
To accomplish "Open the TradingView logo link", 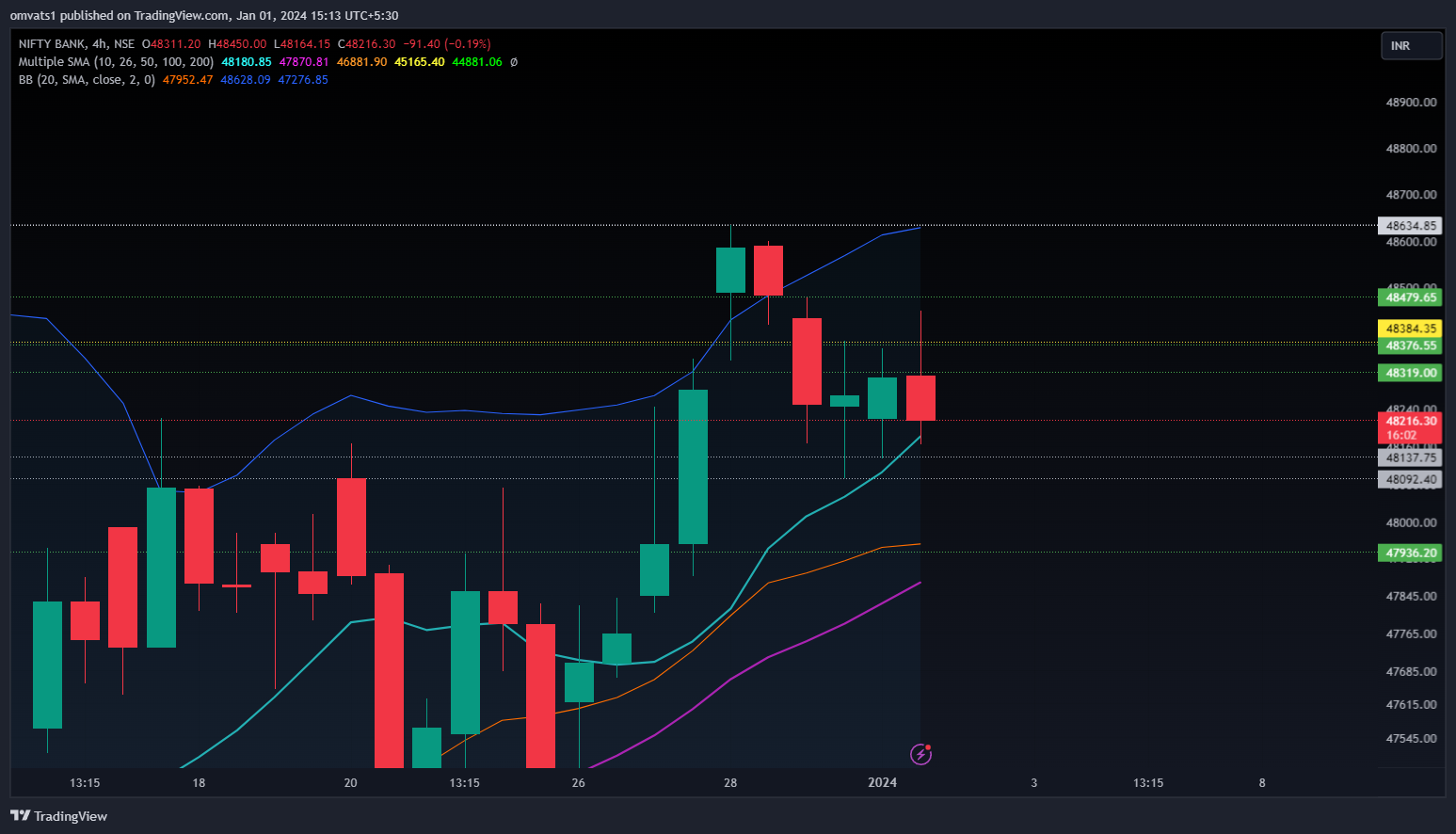I will pos(59,816).
